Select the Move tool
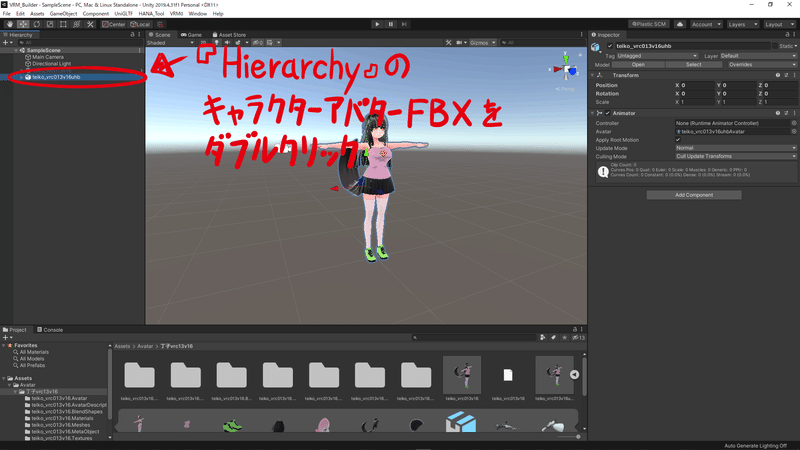 click(23, 24)
